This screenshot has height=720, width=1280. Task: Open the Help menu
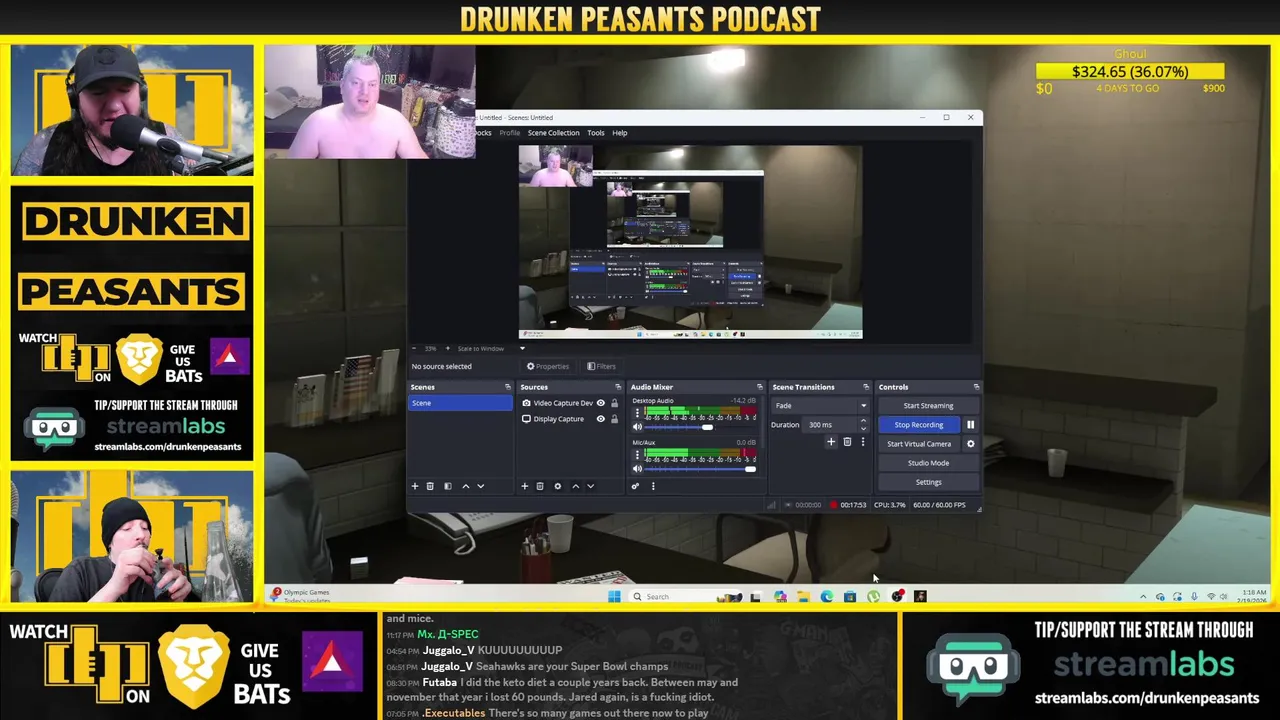click(x=620, y=133)
